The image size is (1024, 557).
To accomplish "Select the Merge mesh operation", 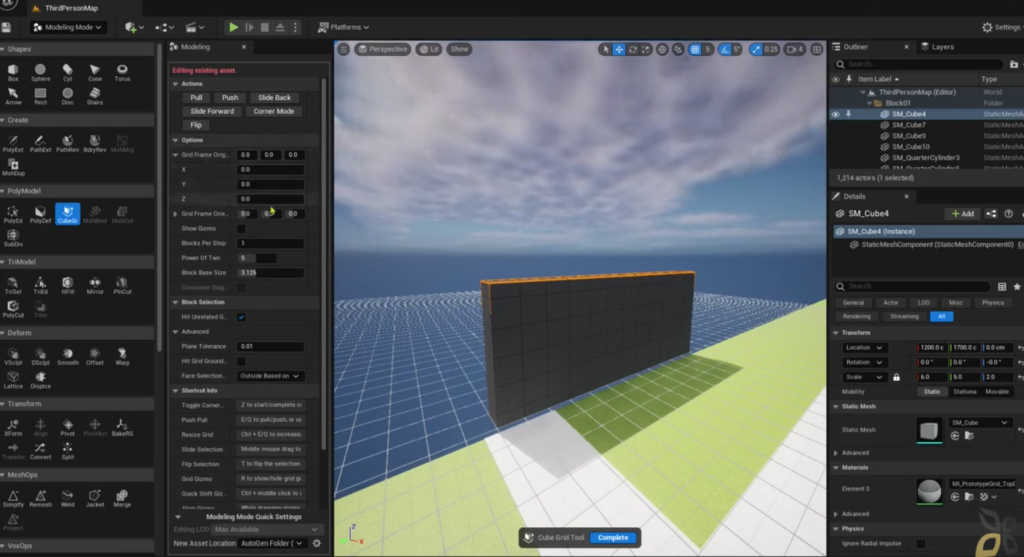I will pyautogui.click(x=122, y=498).
